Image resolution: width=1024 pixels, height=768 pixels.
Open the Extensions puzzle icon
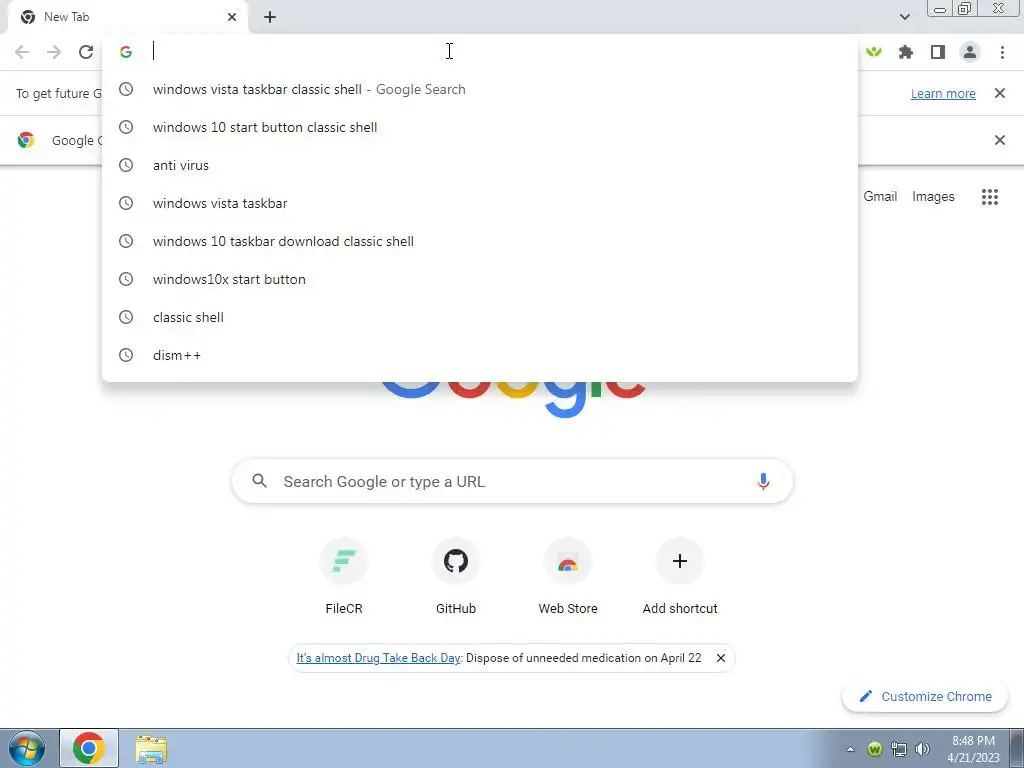point(906,52)
